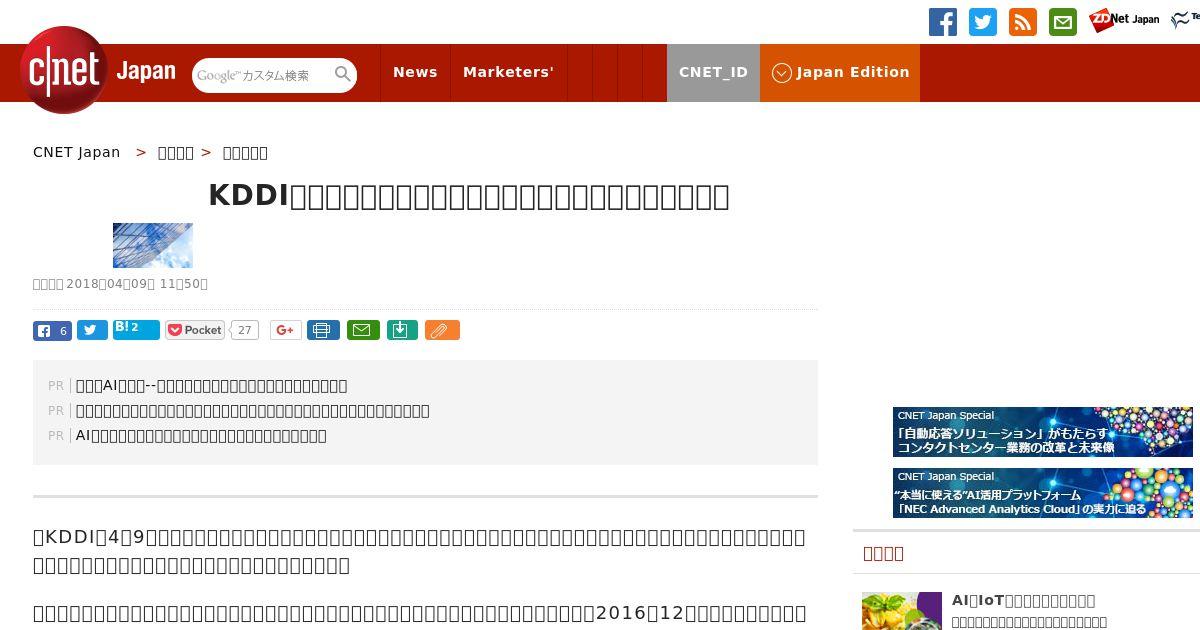The image size is (1200, 630).
Task: Print the article using blue printer icon
Action: pos(323,330)
